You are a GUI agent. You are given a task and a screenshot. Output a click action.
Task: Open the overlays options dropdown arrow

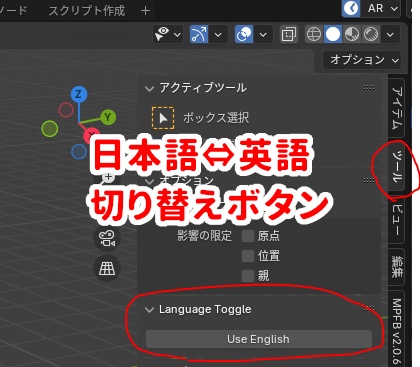pyautogui.click(x=263, y=34)
